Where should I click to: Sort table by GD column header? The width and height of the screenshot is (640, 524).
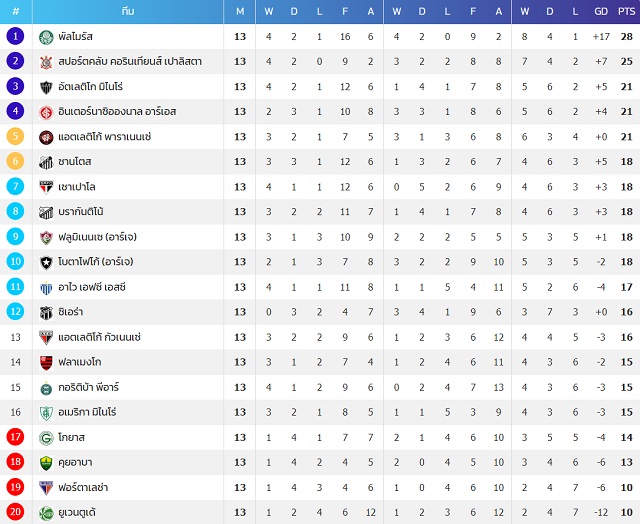click(601, 11)
